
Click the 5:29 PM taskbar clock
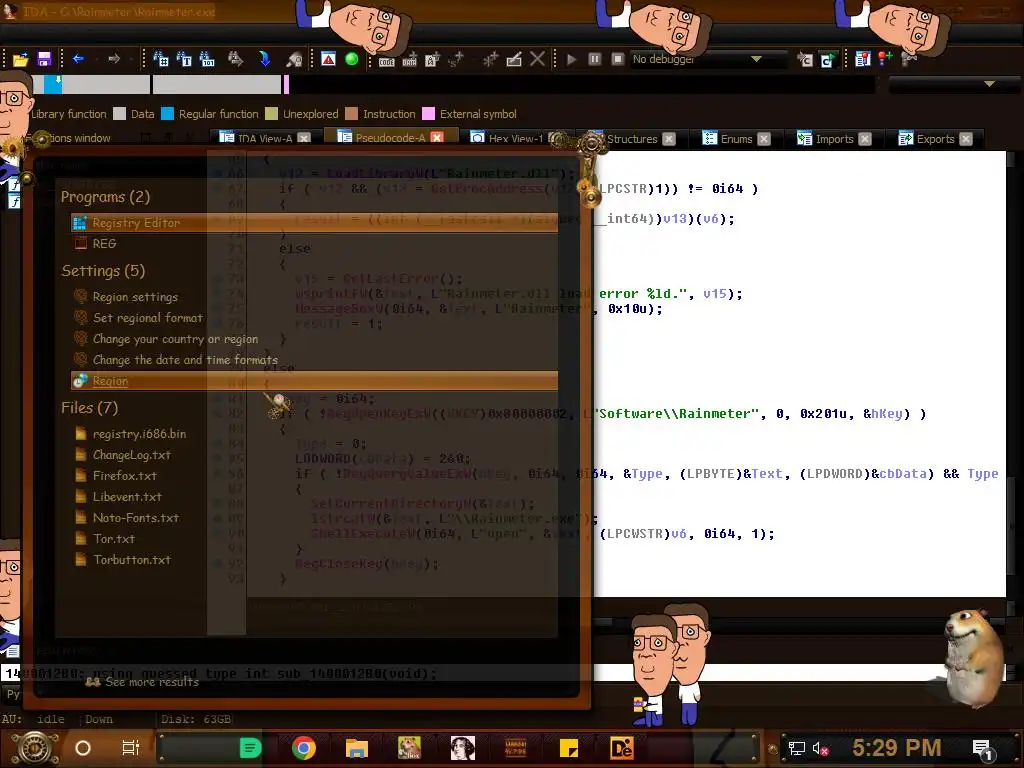897,748
